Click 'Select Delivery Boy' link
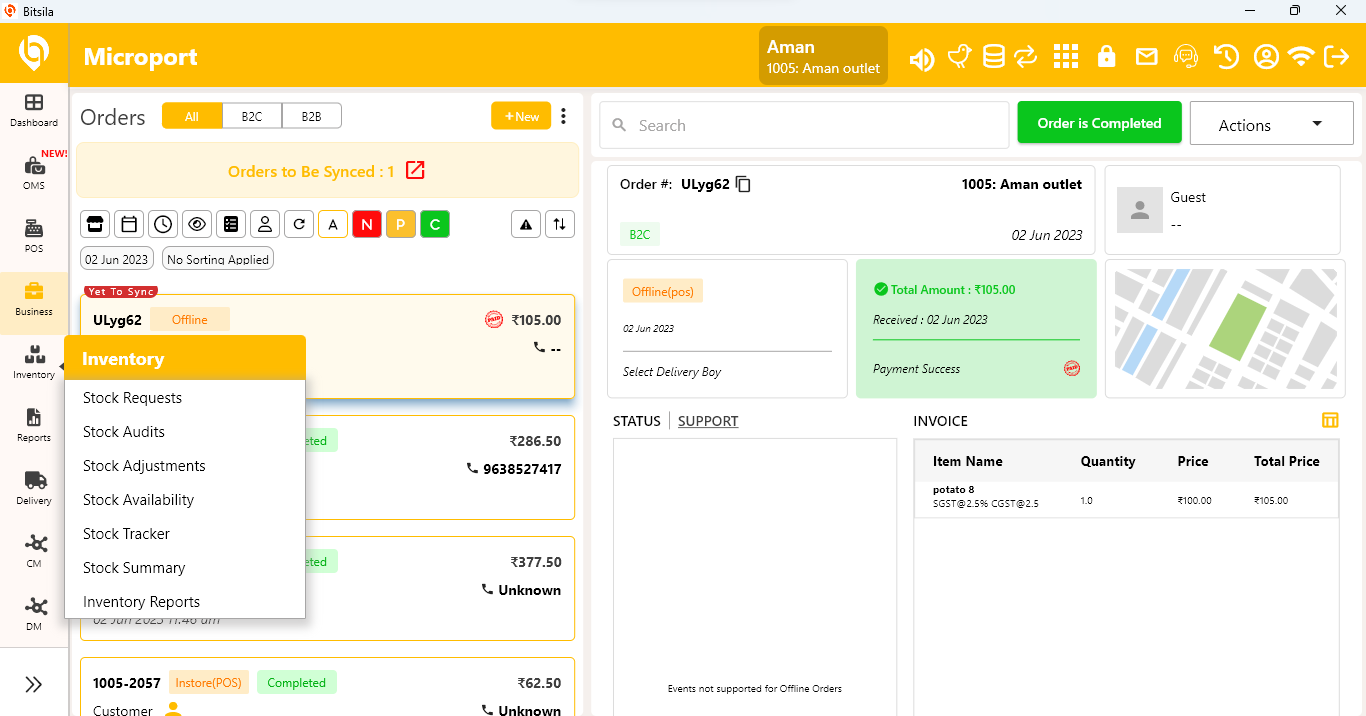This screenshot has height=716, width=1366. click(672, 372)
